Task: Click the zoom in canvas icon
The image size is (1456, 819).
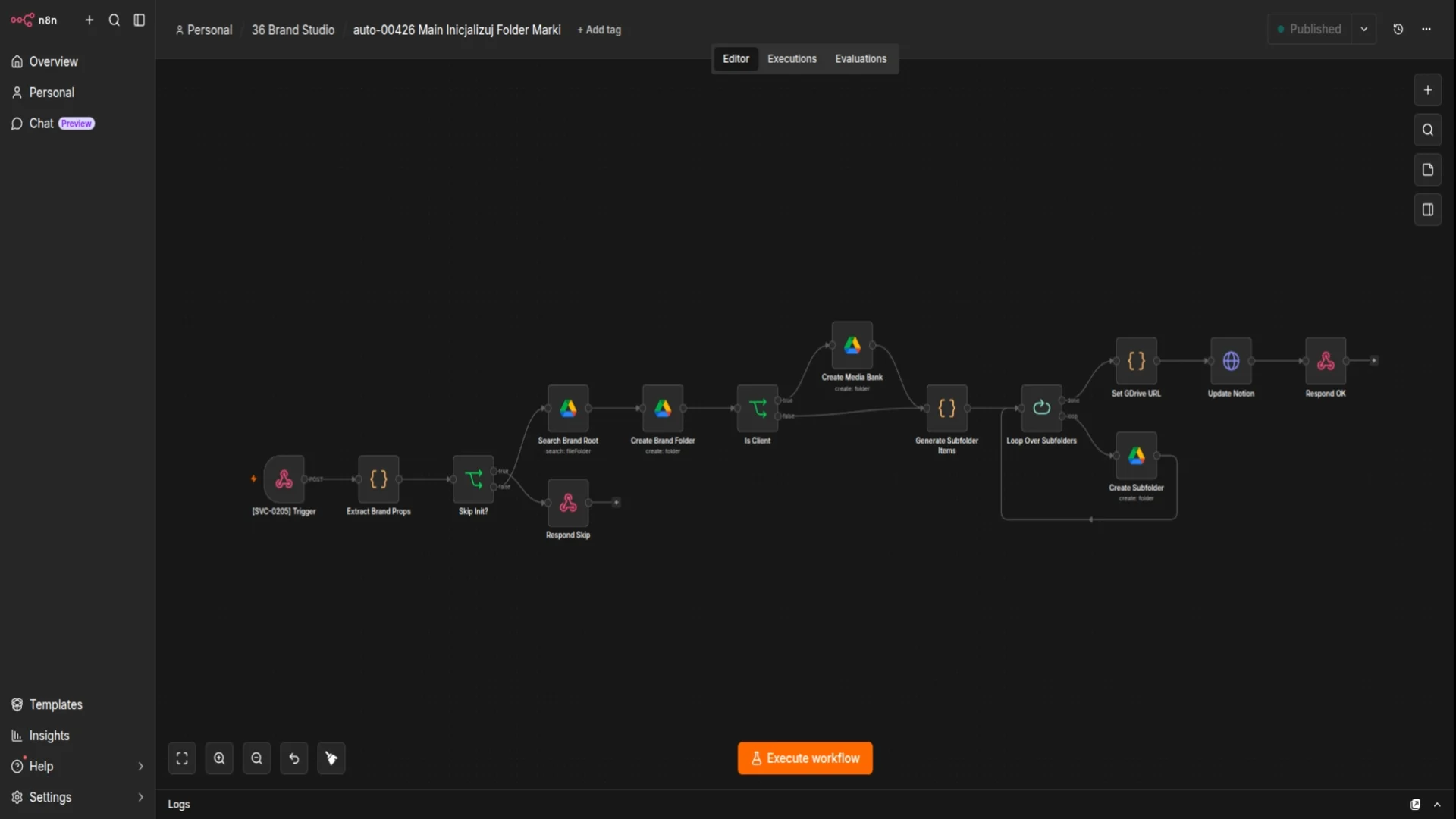Action: [x=219, y=758]
